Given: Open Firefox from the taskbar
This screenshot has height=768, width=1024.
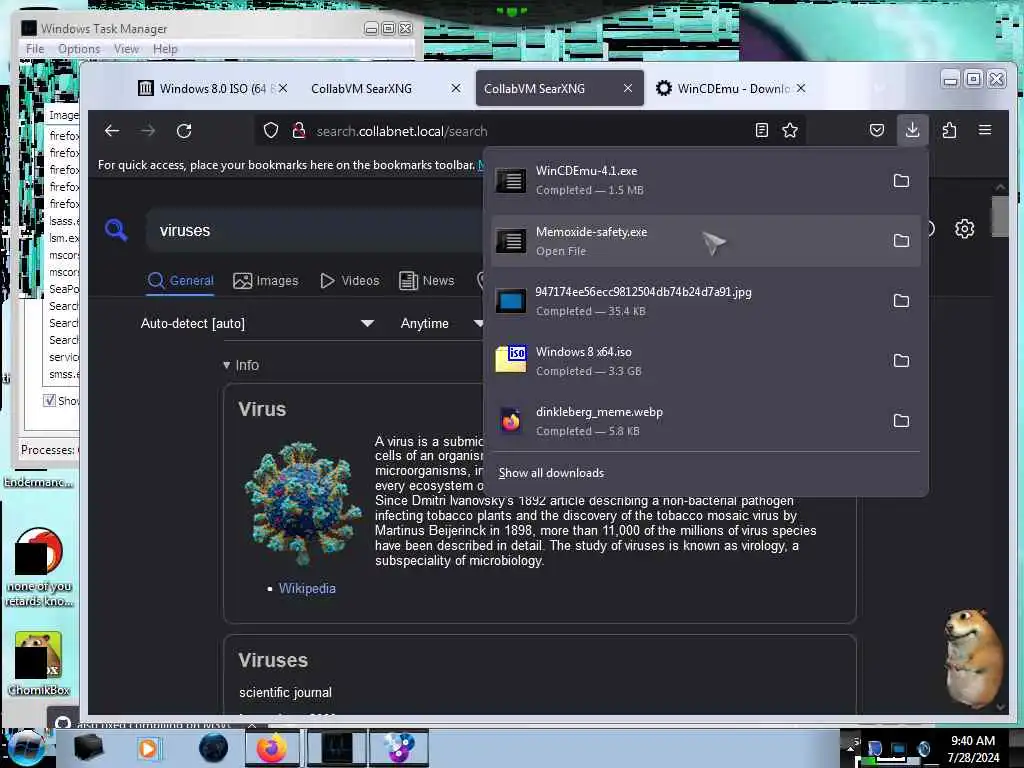Looking at the screenshot, I should tap(272, 748).
